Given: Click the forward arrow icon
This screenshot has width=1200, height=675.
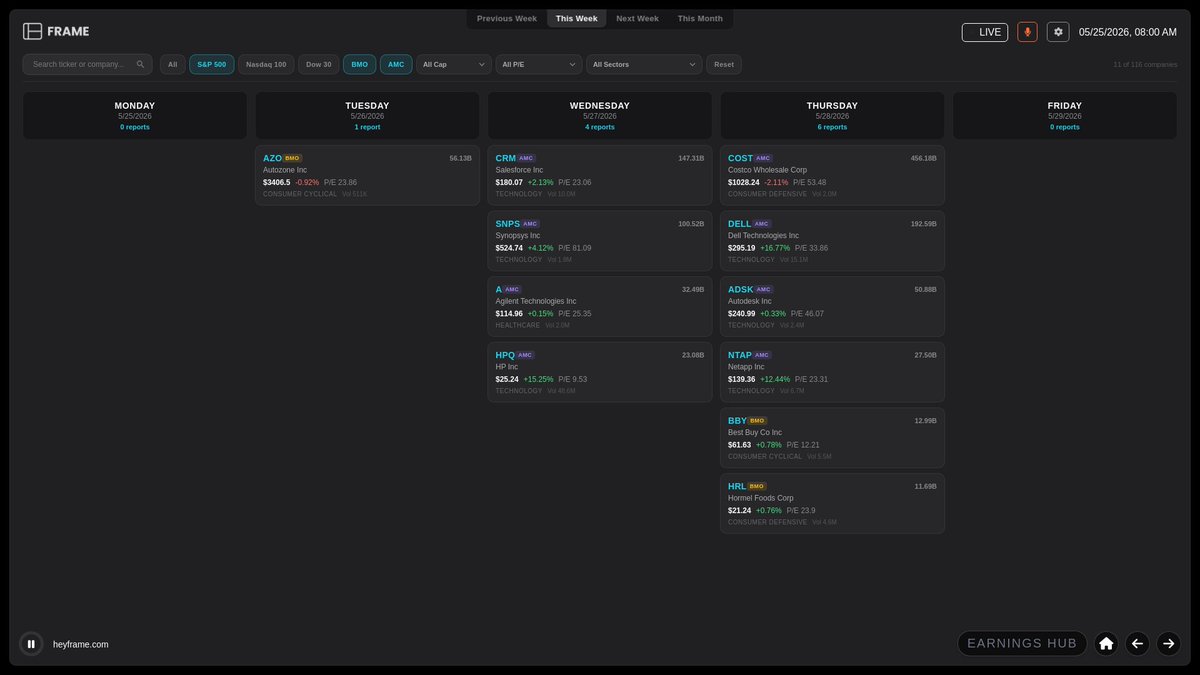Looking at the screenshot, I should pos(1168,643).
